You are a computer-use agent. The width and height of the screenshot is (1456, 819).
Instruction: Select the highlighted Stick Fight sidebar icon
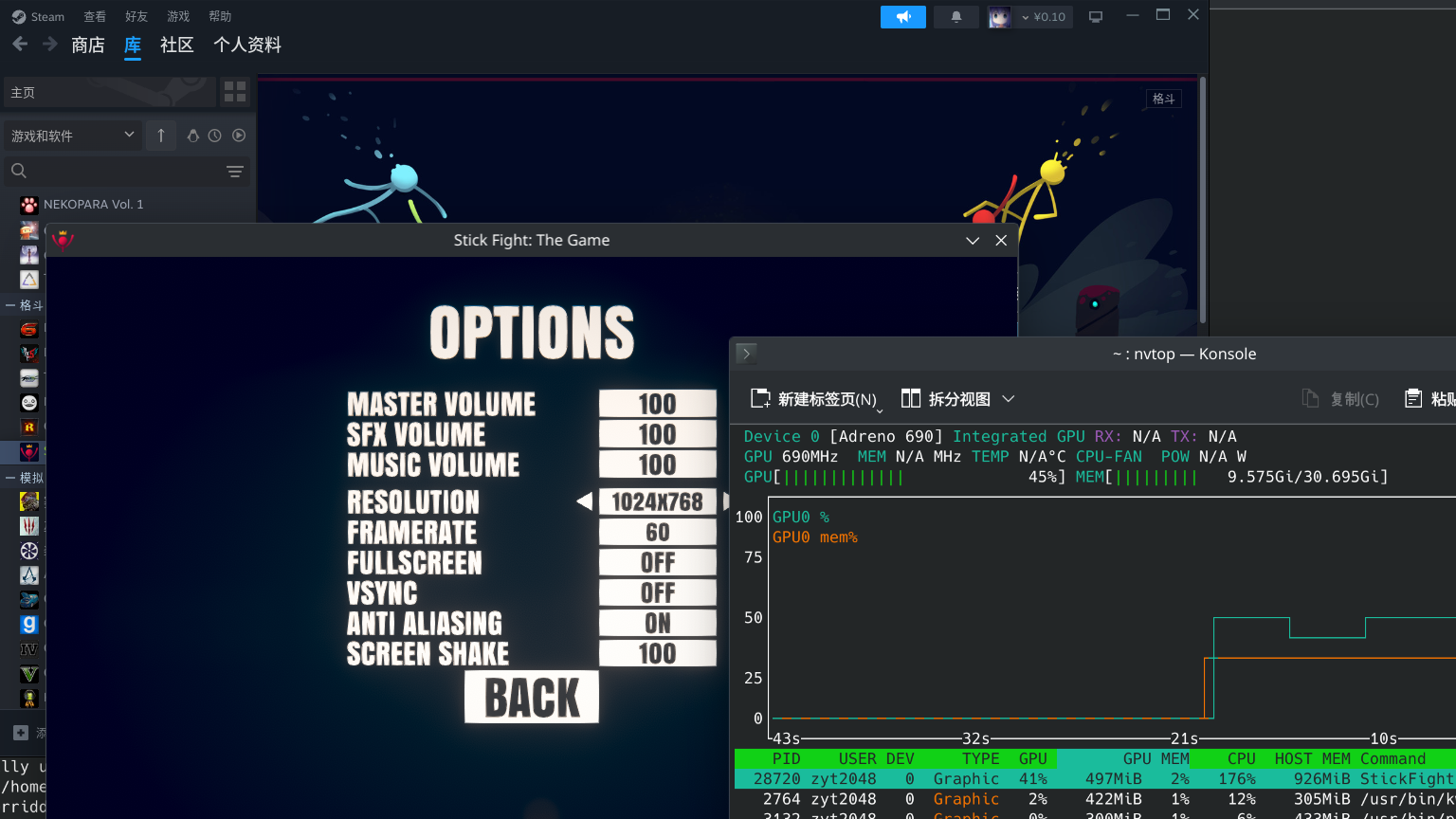[29, 452]
